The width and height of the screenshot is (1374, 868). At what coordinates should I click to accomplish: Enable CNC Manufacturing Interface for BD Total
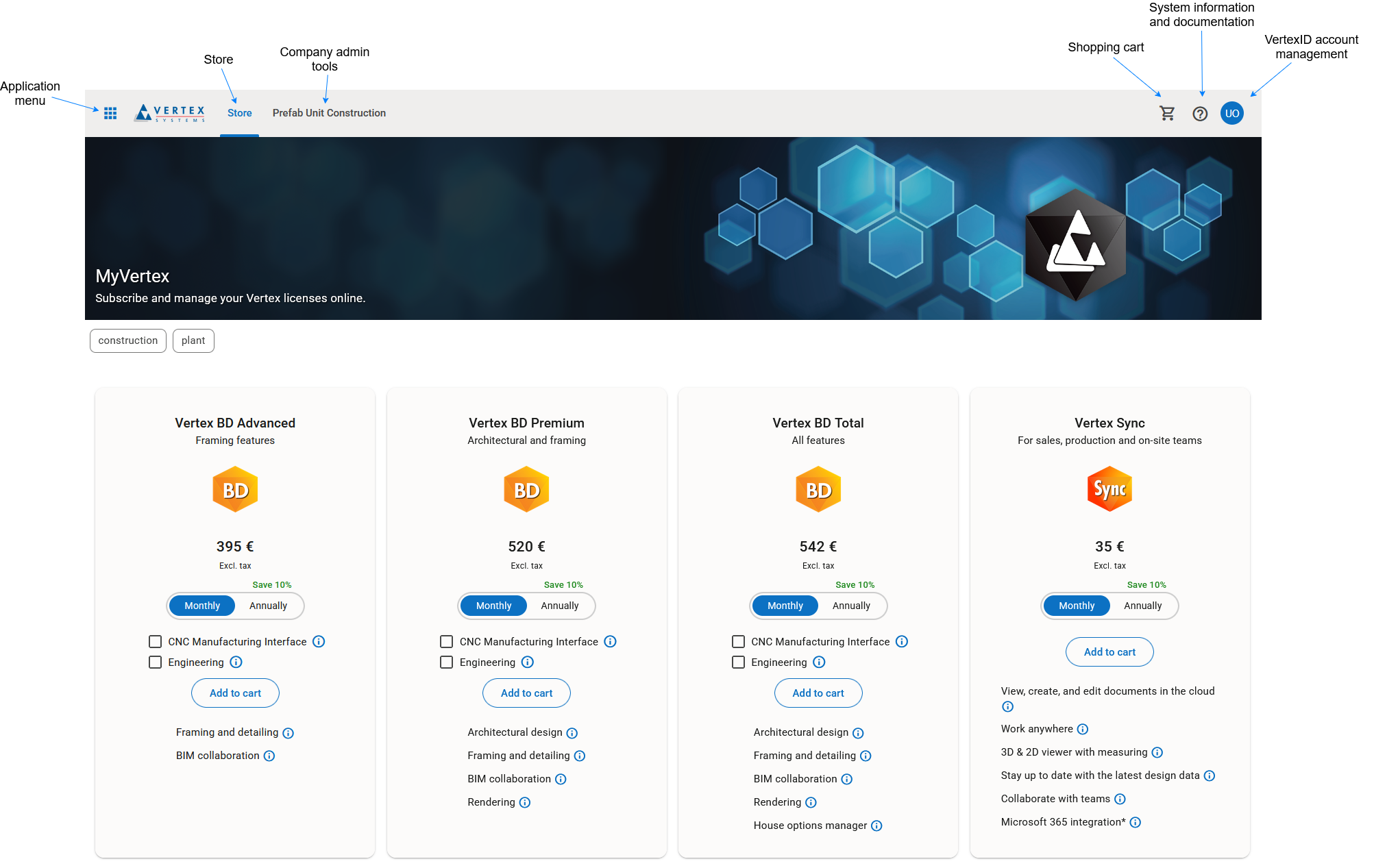pos(739,642)
